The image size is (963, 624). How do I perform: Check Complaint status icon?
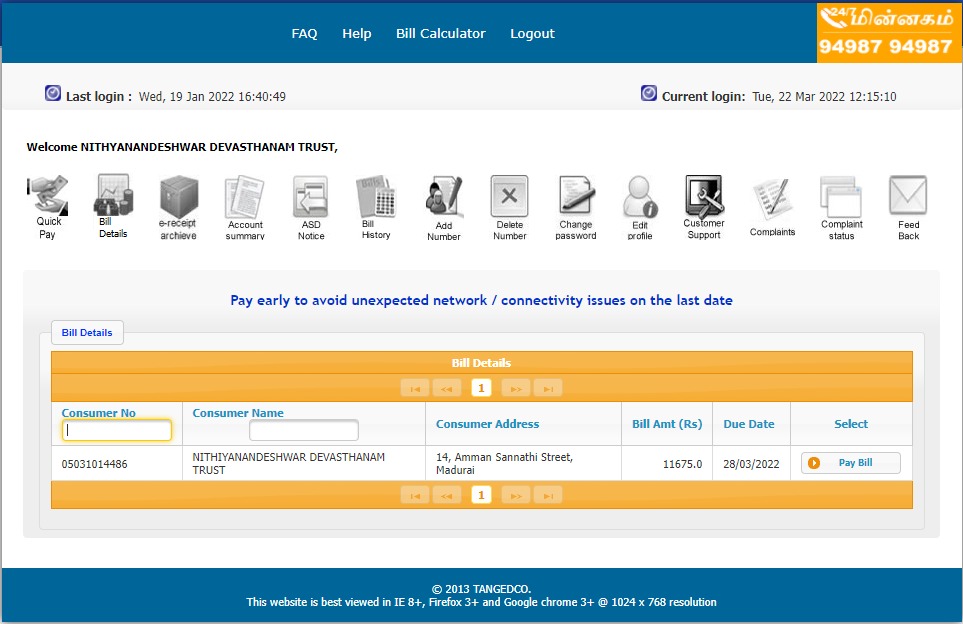pyautogui.click(x=841, y=196)
